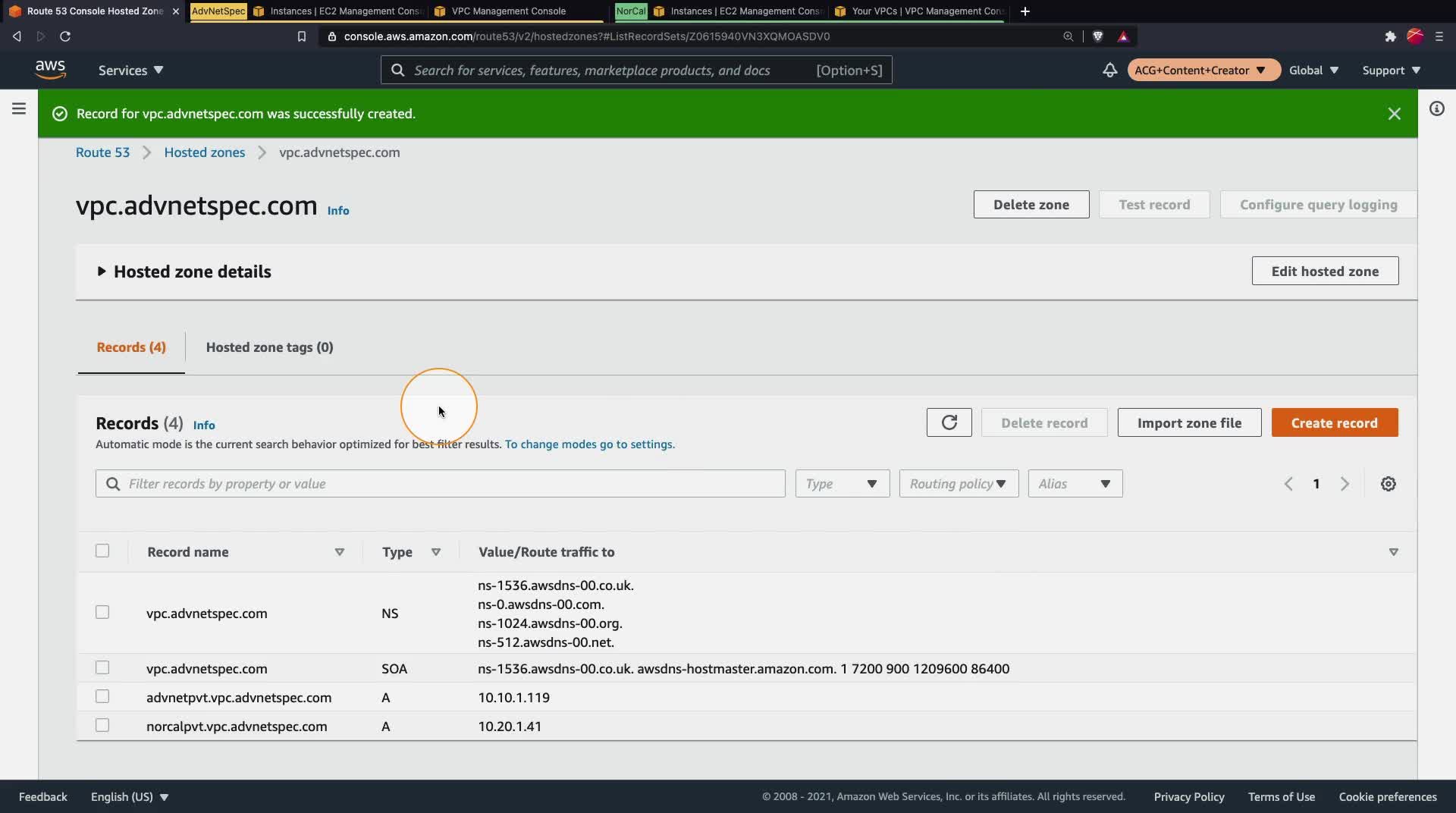This screenshot has width=1456, height=813.
Task: Open the Feedback link in footer
Action: (x=43, y=796)
